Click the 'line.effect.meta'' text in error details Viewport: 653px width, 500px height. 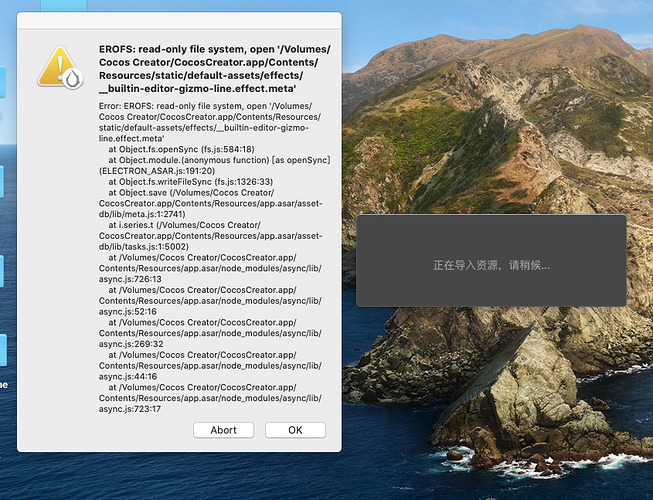pyautogui.click(x=132, y=138)
